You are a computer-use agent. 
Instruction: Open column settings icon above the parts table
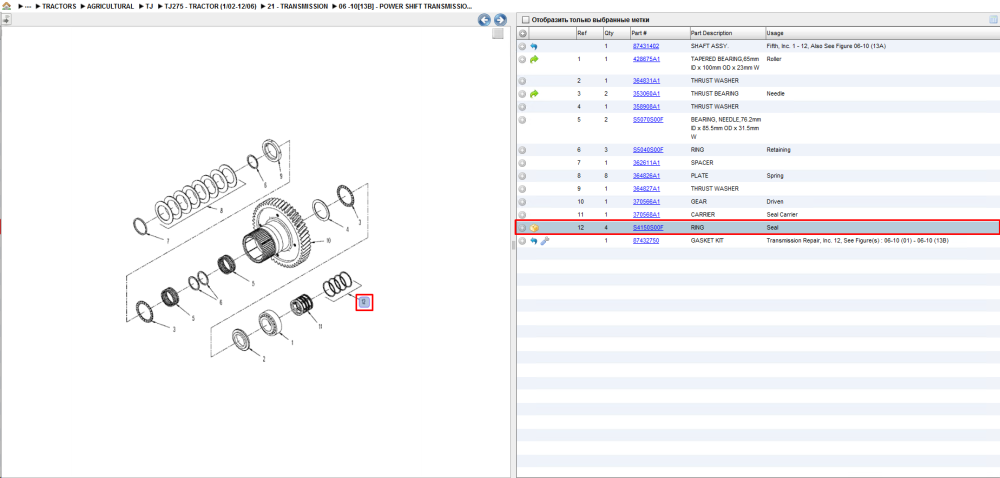point(993,20)
